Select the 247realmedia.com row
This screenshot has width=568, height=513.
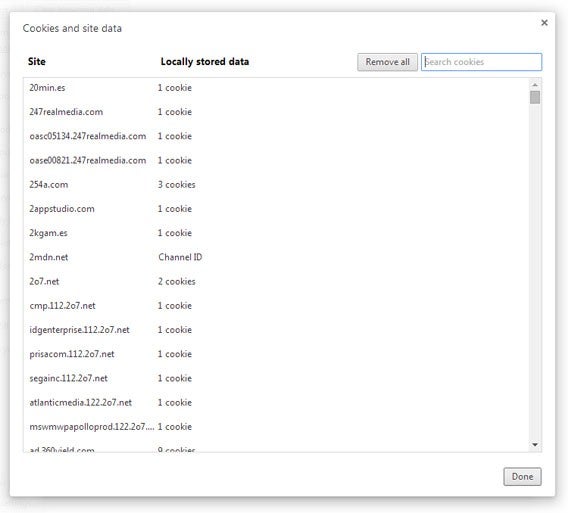click(276, 112)
